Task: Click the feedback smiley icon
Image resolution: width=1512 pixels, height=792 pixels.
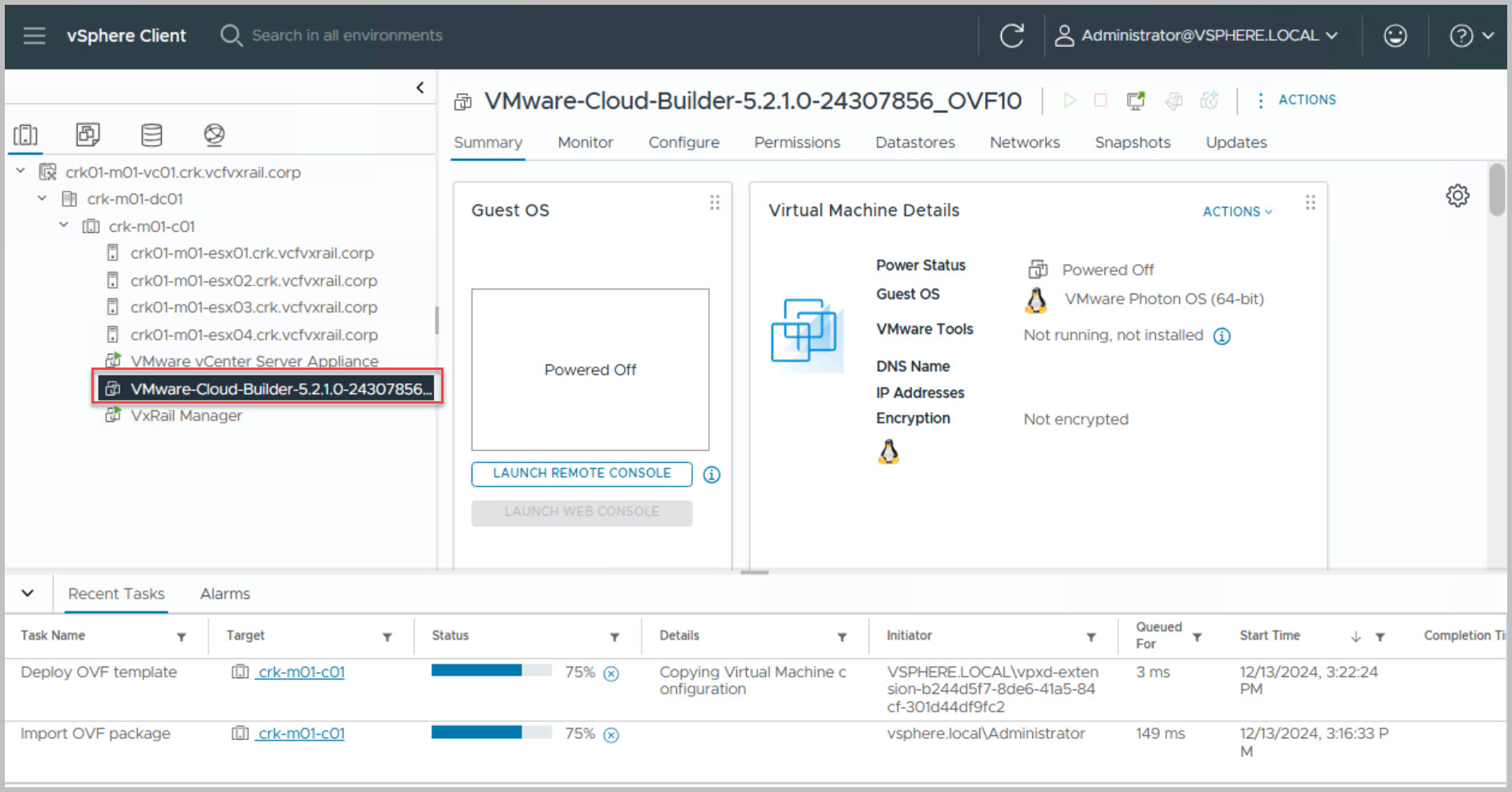Action: point(1395,35)
